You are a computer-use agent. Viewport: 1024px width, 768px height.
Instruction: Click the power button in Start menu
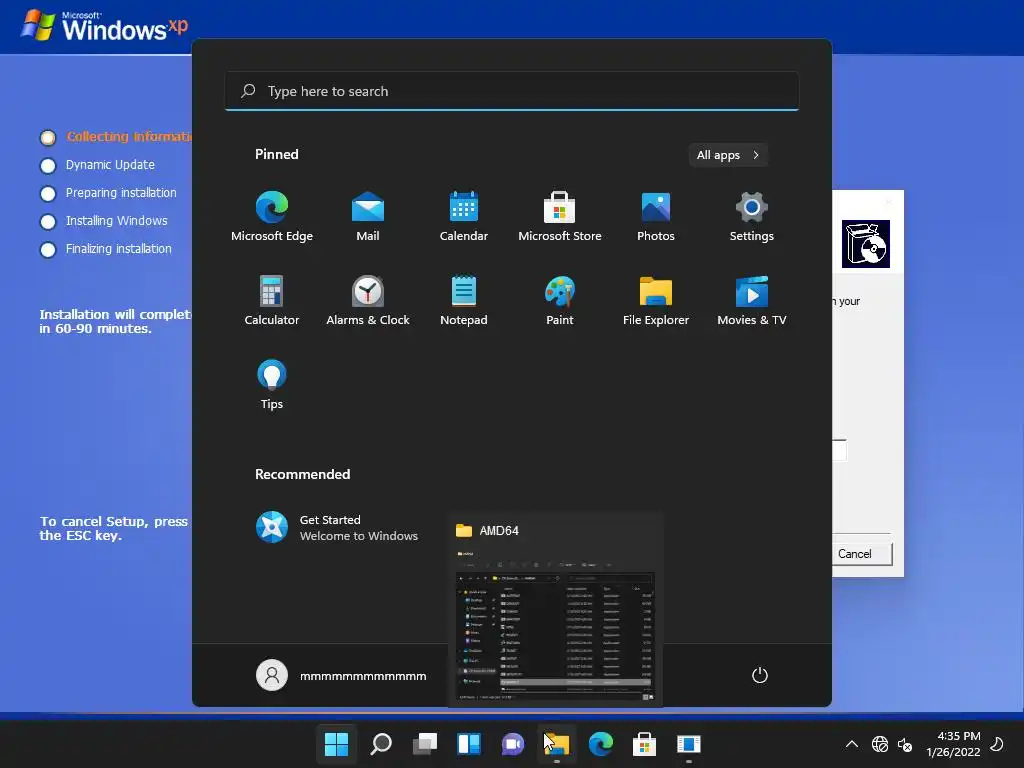click(x=760, y=675)
